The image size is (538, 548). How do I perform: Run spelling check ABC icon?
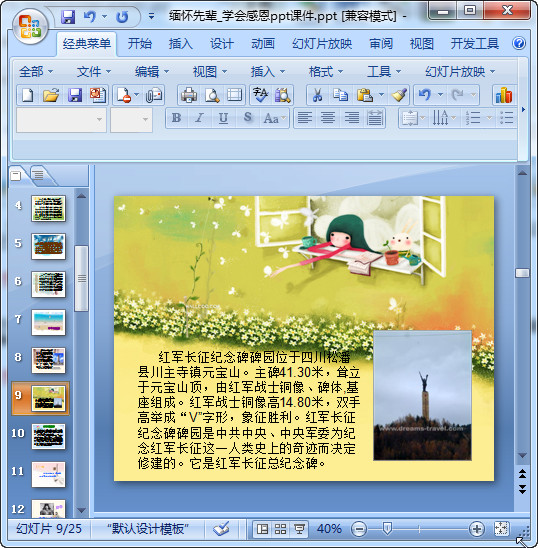point(260,95)
